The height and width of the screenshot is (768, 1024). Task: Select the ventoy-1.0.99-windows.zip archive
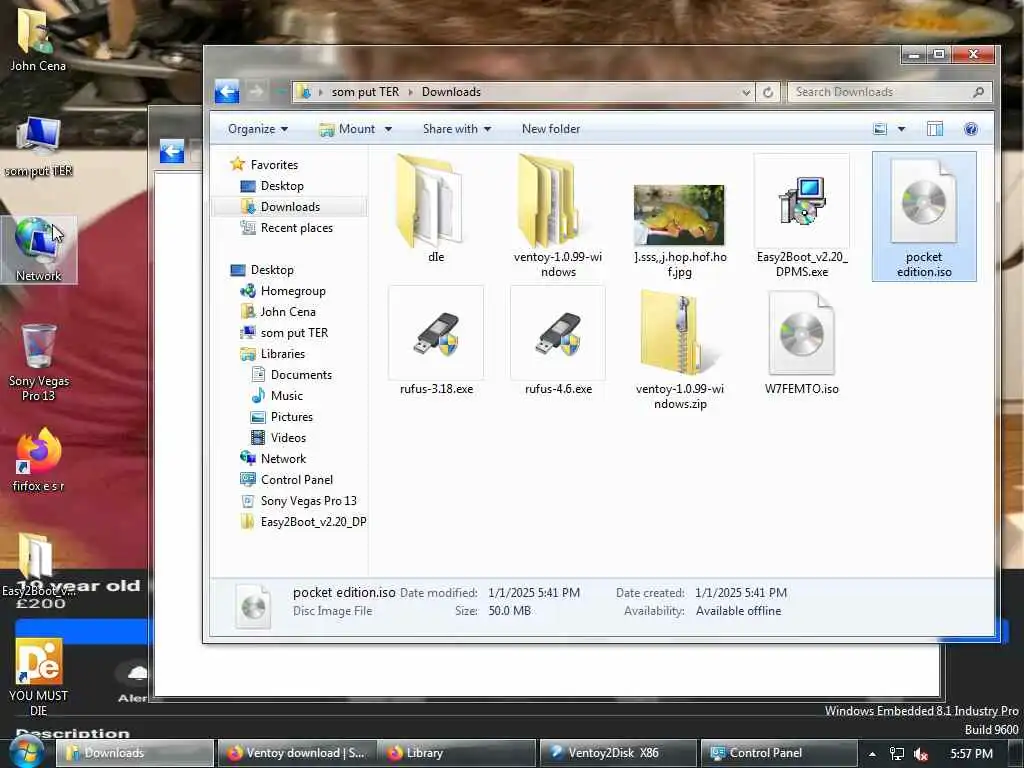pos(679,349)
